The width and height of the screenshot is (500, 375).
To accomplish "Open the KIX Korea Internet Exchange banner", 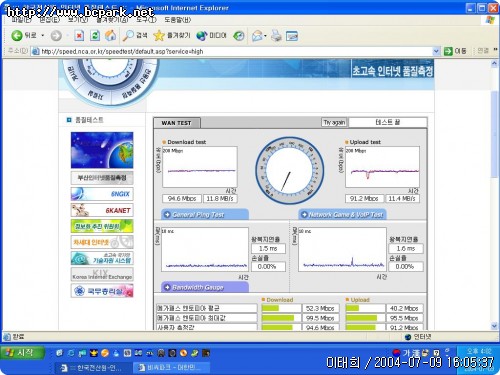I will click(102, 274).
